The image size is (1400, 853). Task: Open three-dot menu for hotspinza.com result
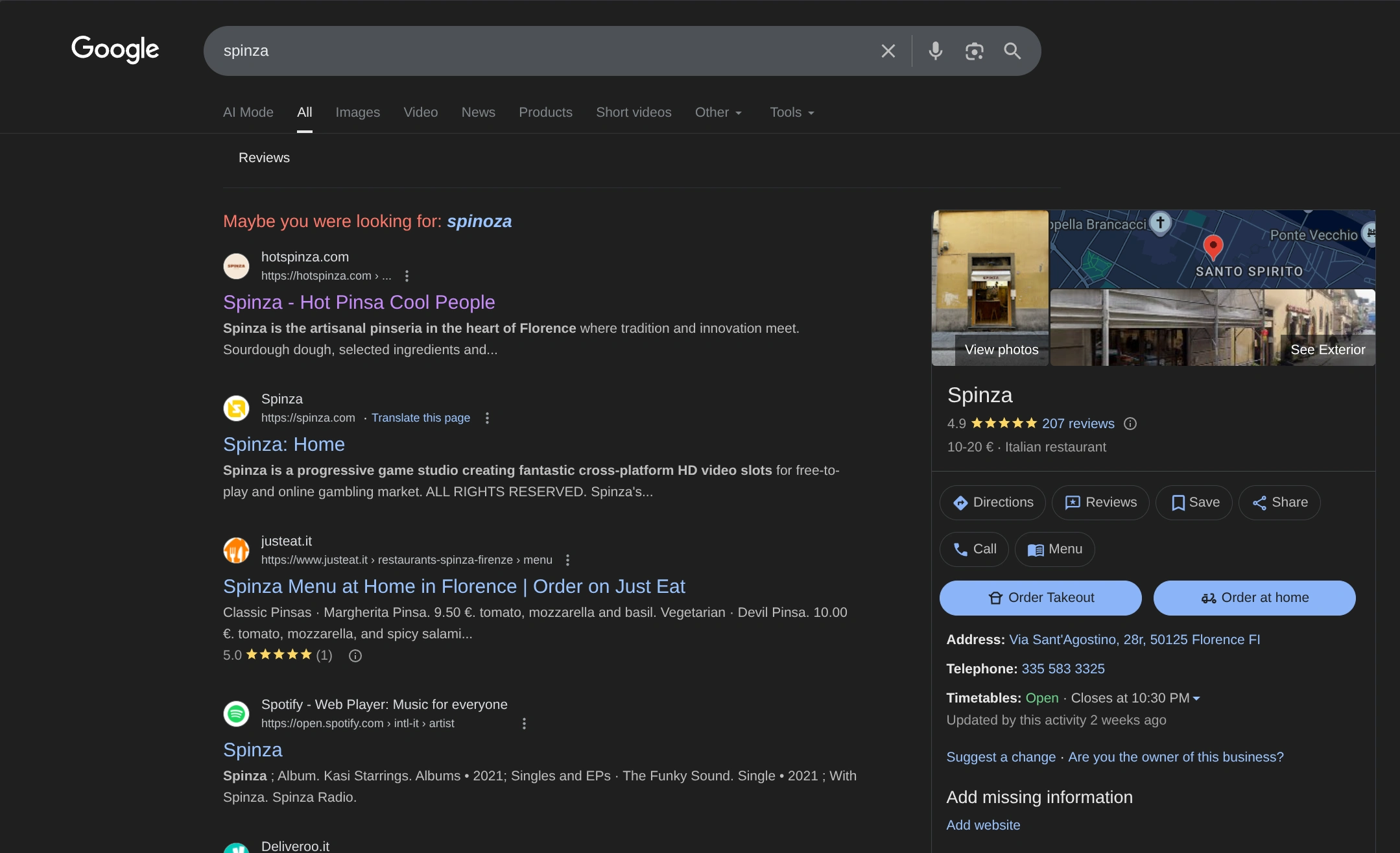coord(407,276)
